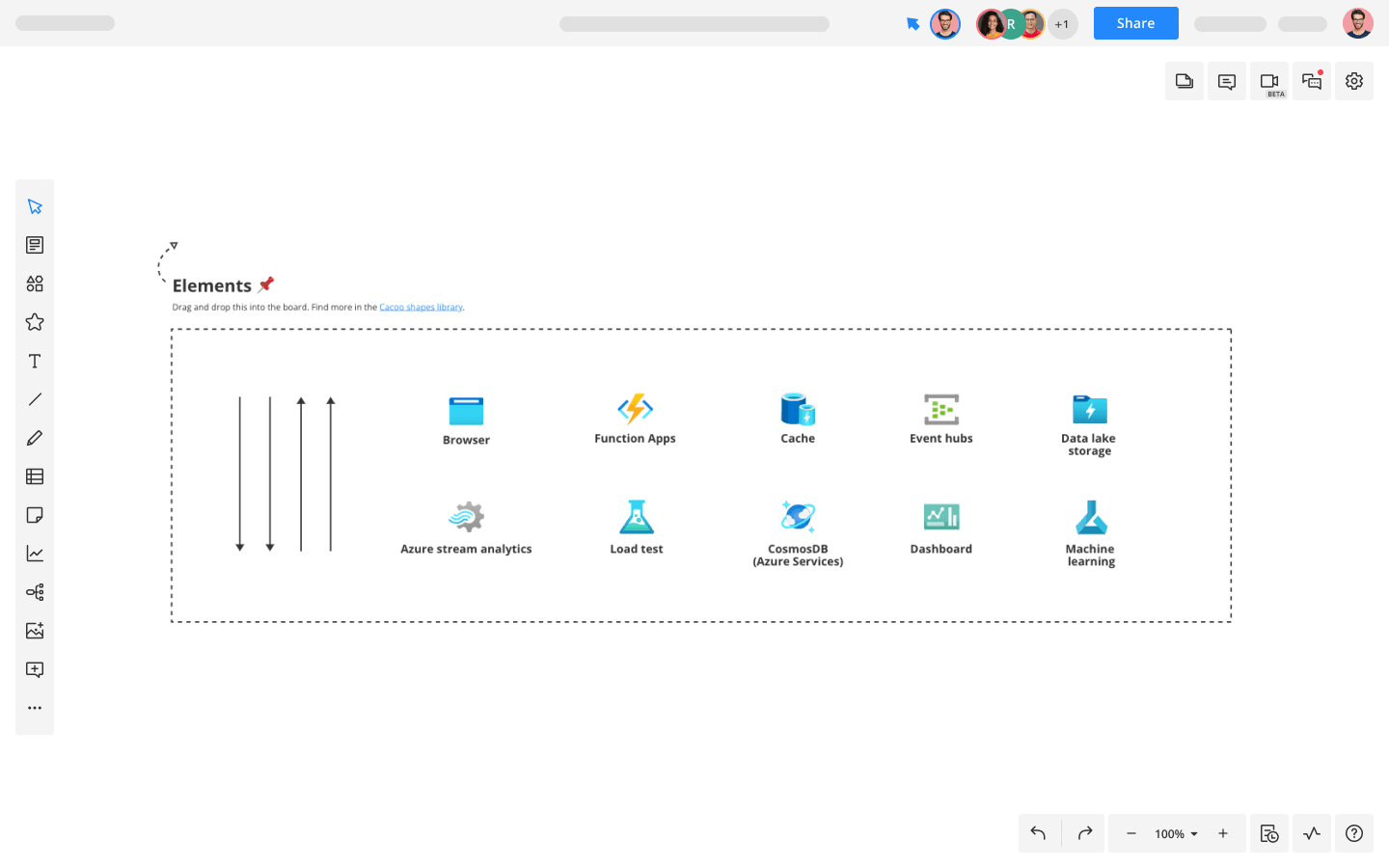The image size is (1389, 868).
Task: Click the 'Function Apps' label
Action: click(635, 439)
